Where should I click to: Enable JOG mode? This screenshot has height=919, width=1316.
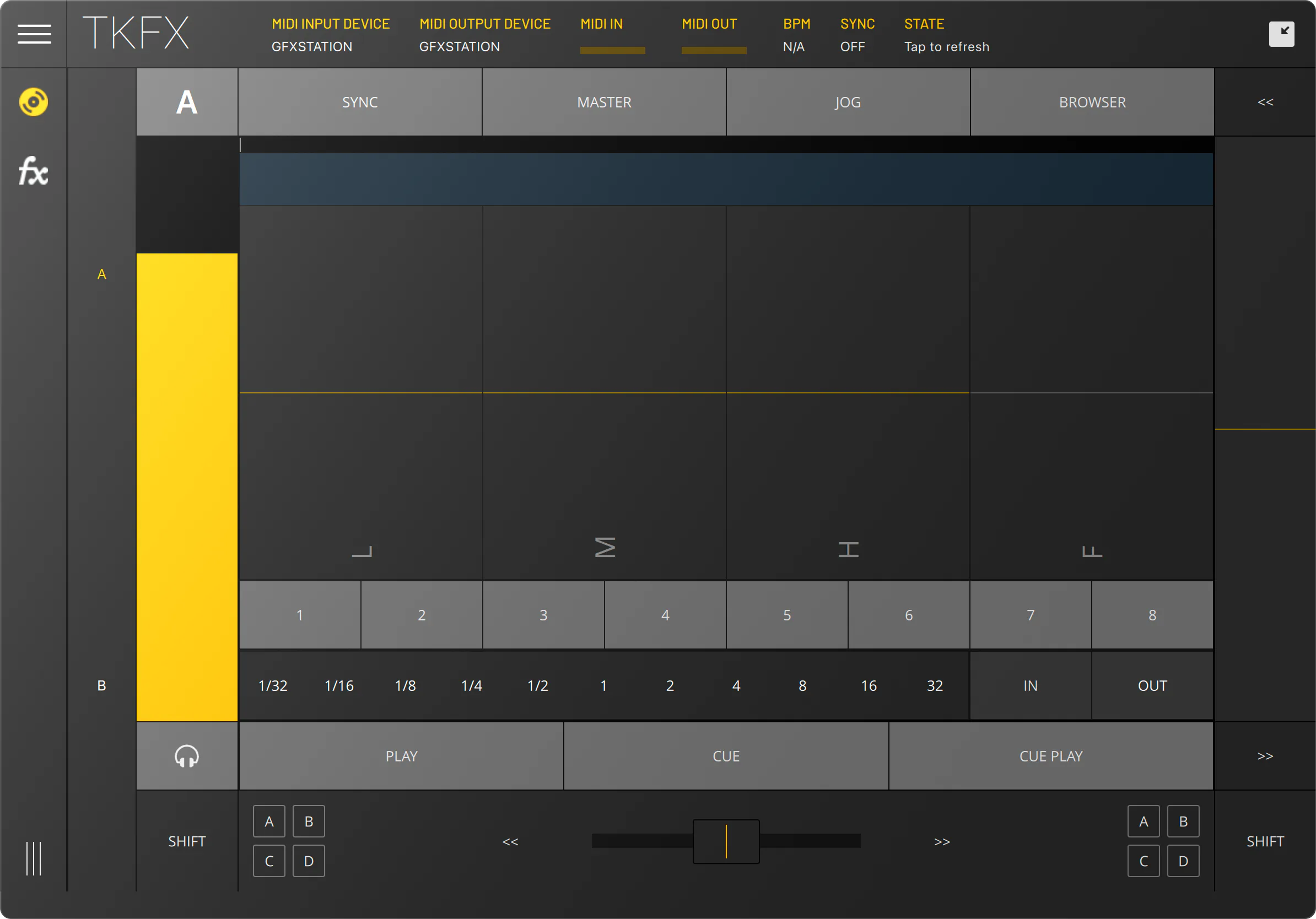[848, 102]
